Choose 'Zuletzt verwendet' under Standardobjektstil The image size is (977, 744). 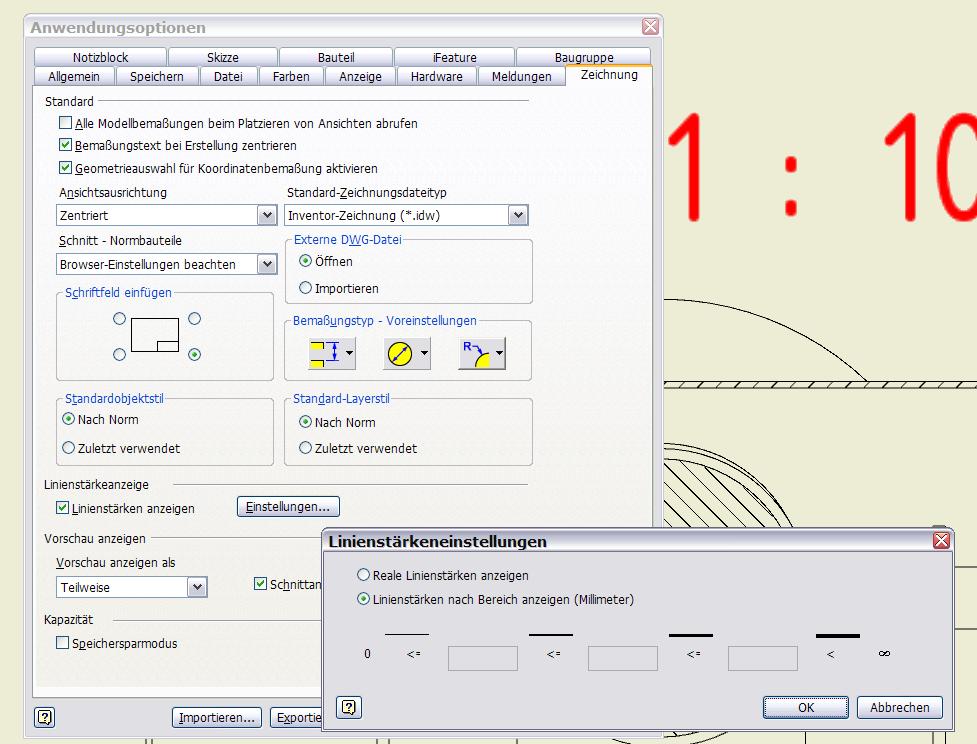69,448
